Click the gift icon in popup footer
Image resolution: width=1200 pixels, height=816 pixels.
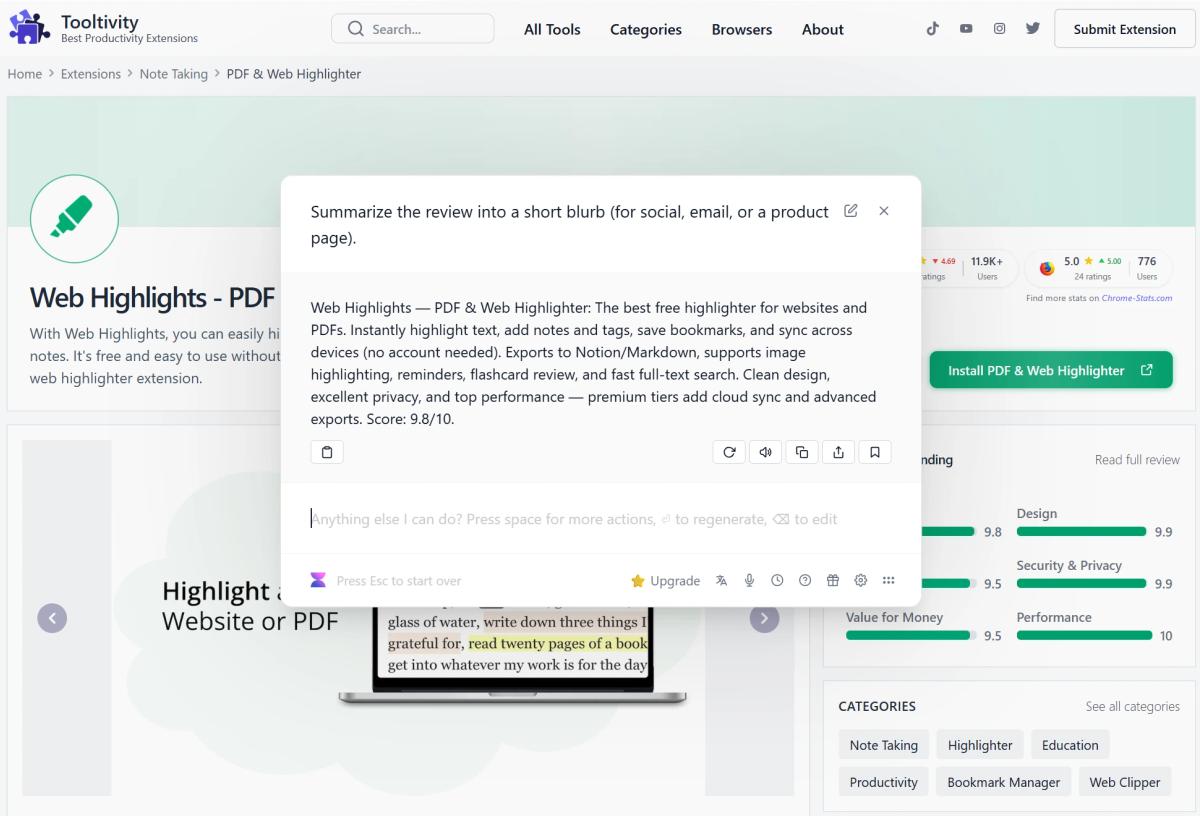tap(833, 580)
